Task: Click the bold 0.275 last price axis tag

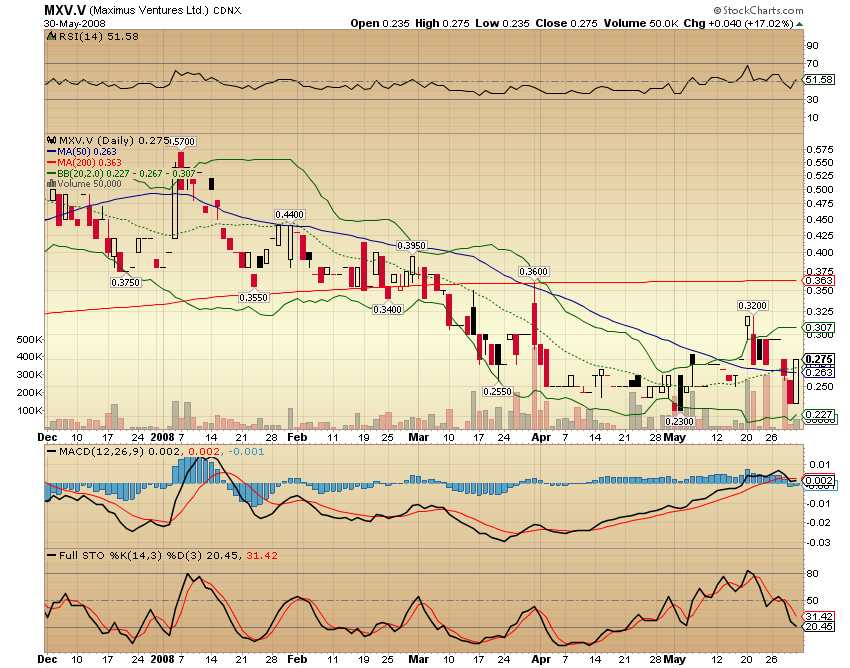Action: pos(819,359)
